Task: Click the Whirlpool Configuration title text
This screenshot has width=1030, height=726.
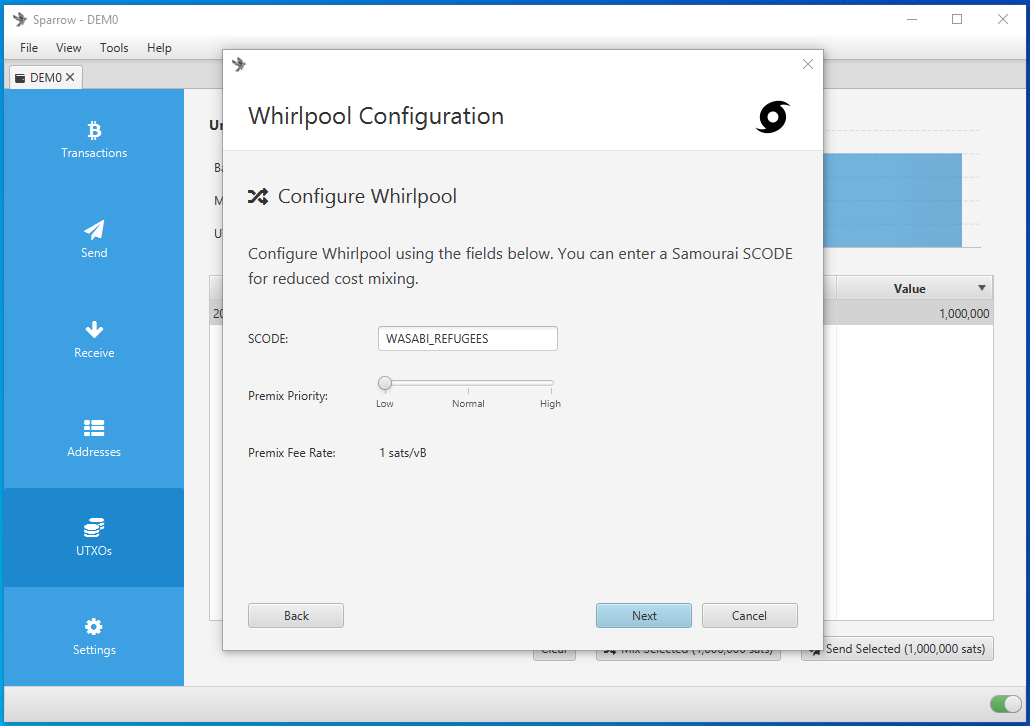Action: coord(376,116)
